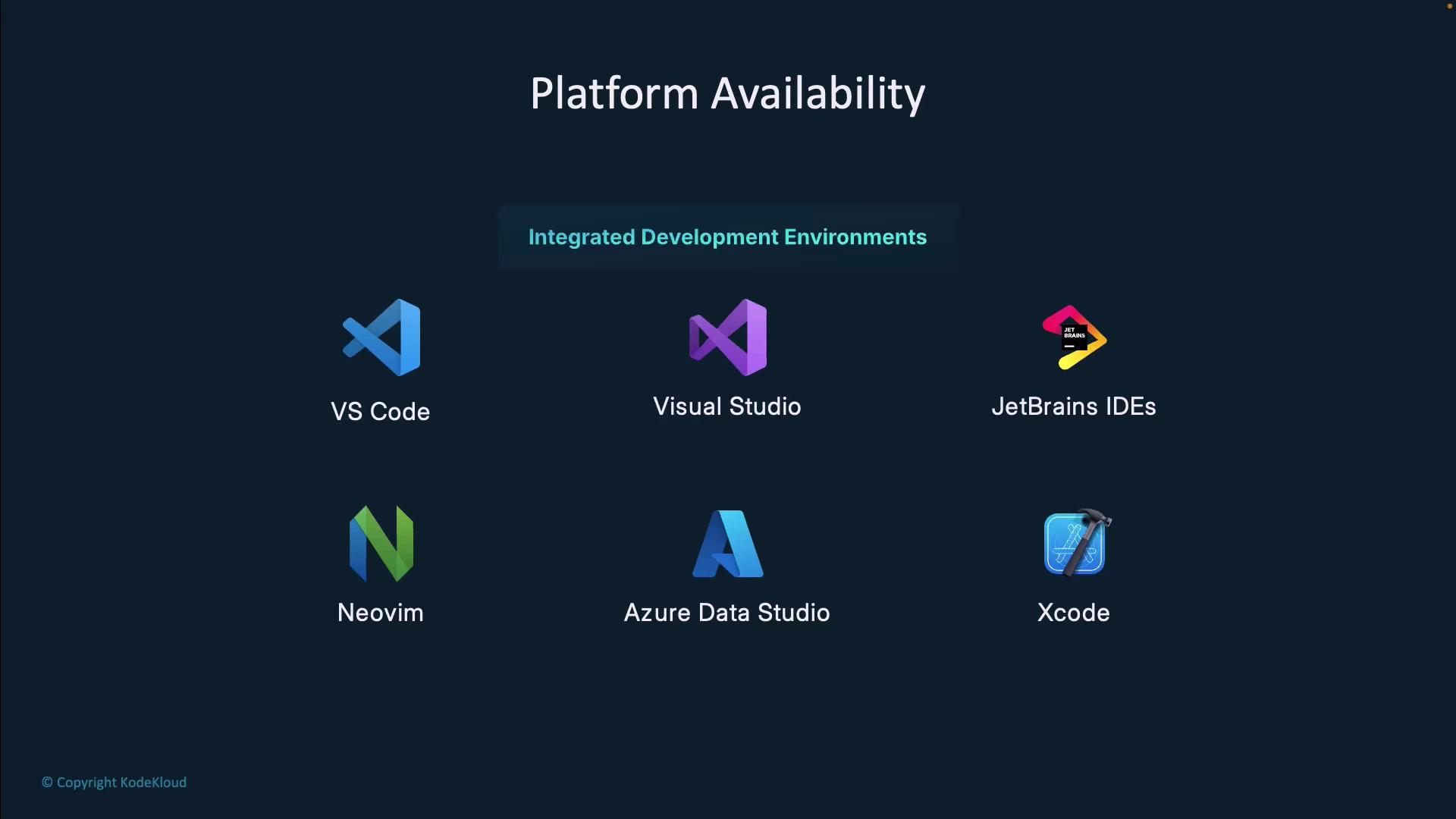The image size is (1456, 819).
Task: Click the word Integrated in the heading
Action: pyautogui.click(x=582, y=237)
